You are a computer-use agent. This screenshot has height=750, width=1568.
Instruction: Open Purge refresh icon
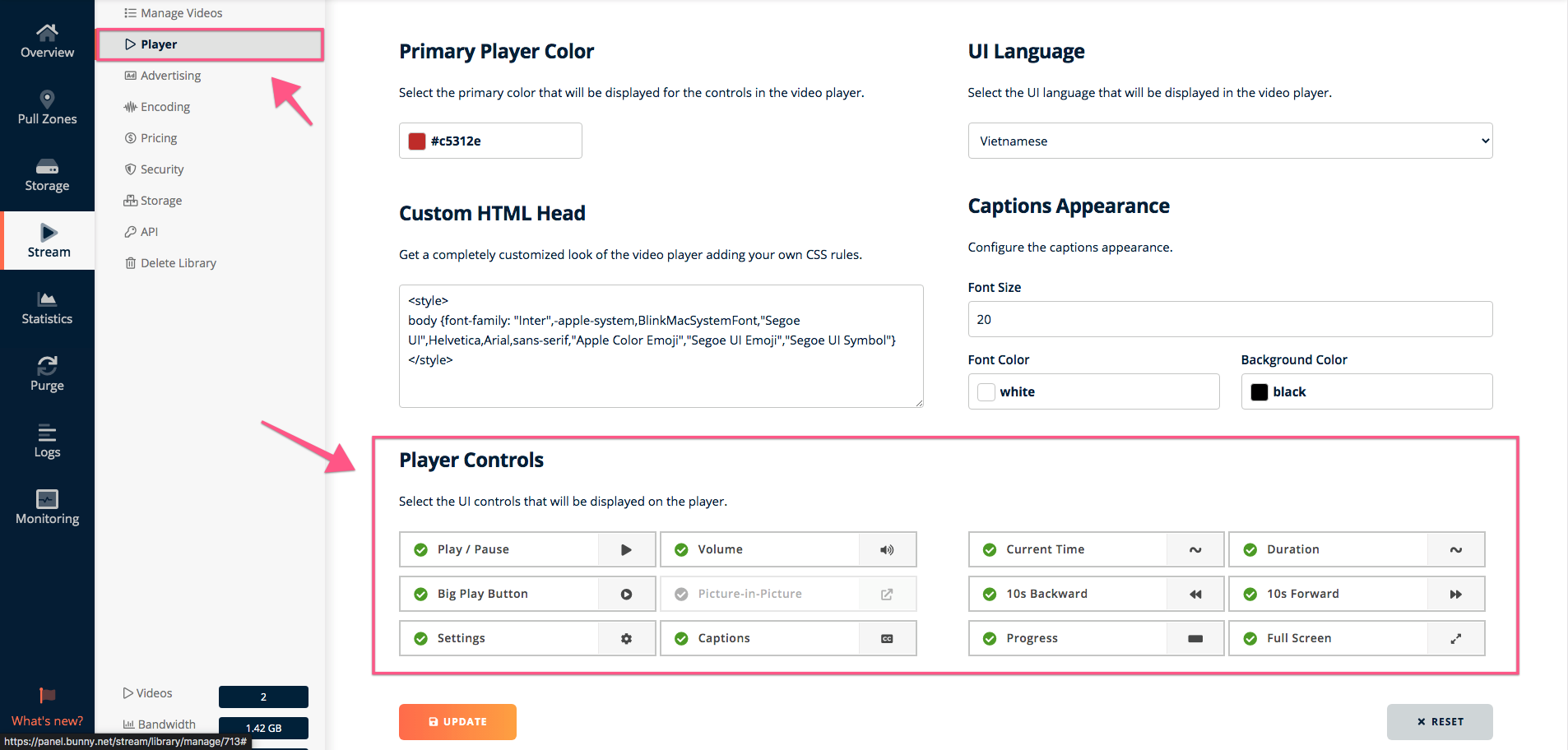click(x=47, y=365)
